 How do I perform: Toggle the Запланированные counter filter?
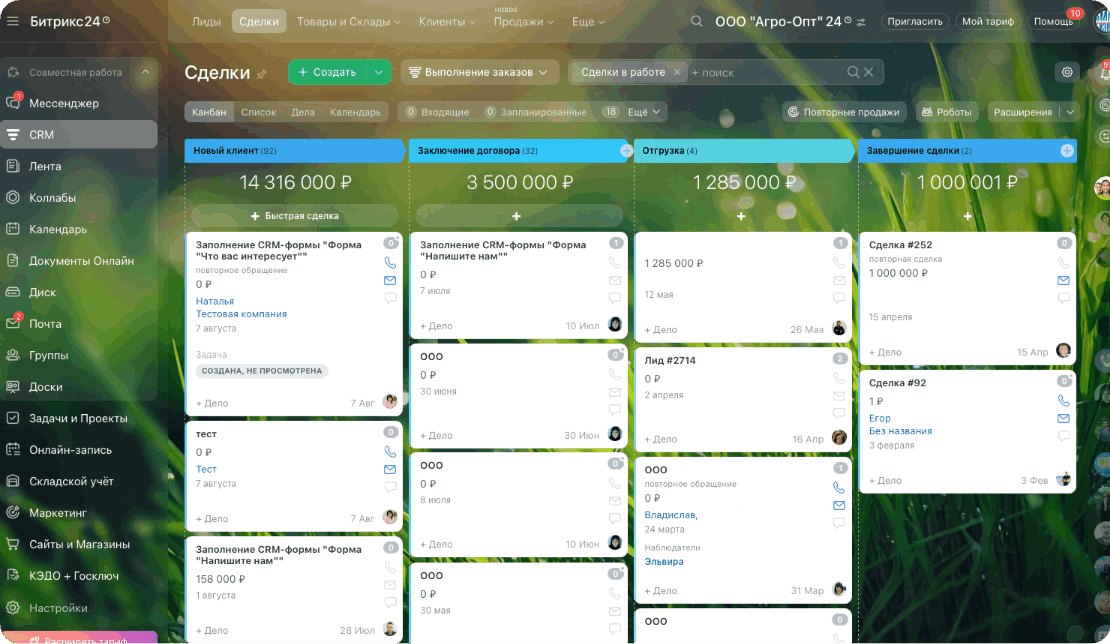[536, 112]
